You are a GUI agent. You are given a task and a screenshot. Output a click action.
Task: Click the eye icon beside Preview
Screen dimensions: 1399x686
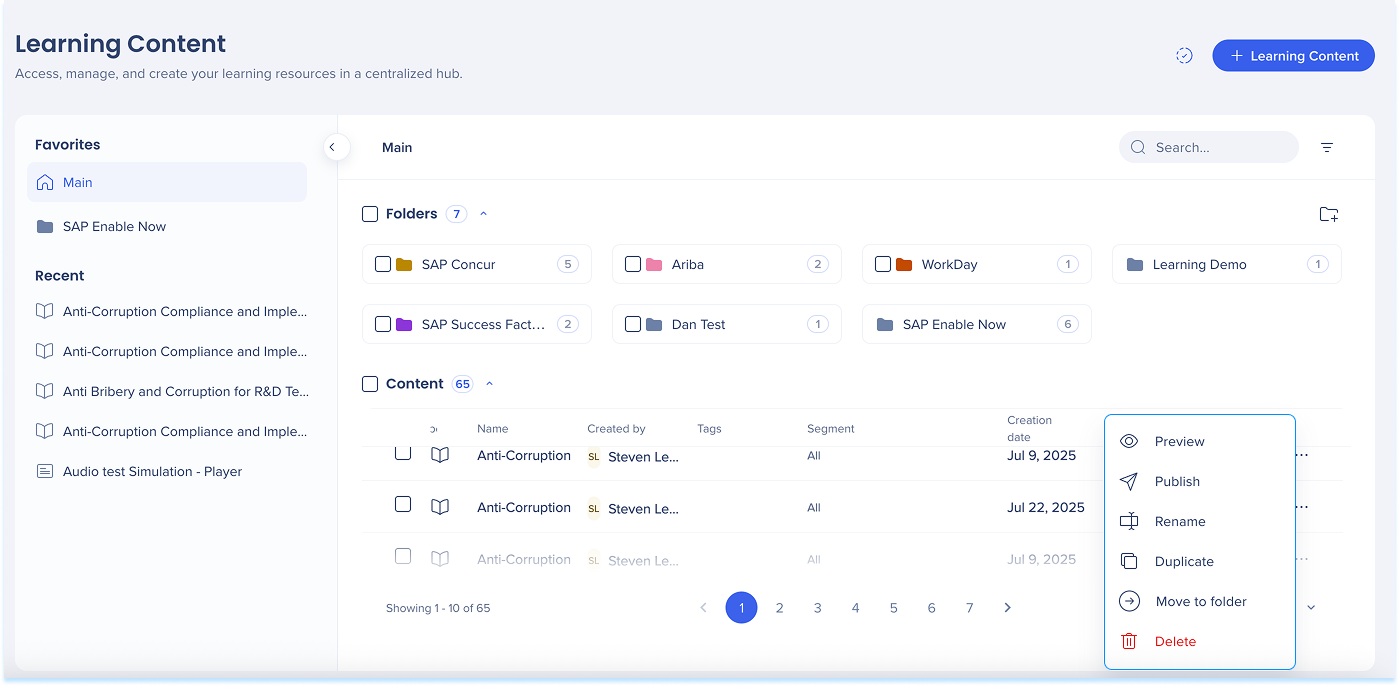click(x=1129, y=442)
